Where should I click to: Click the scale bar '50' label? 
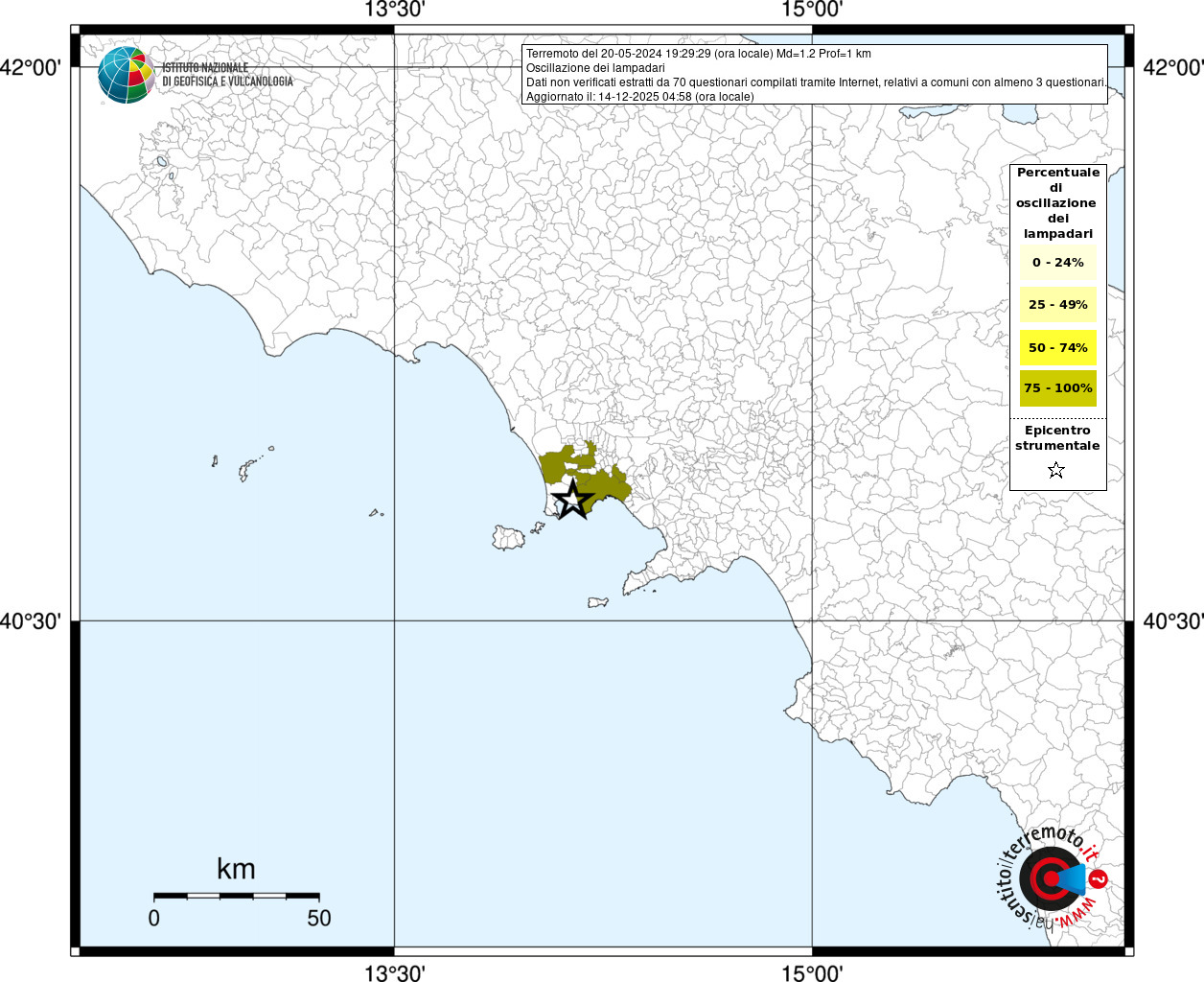[319, 918]
